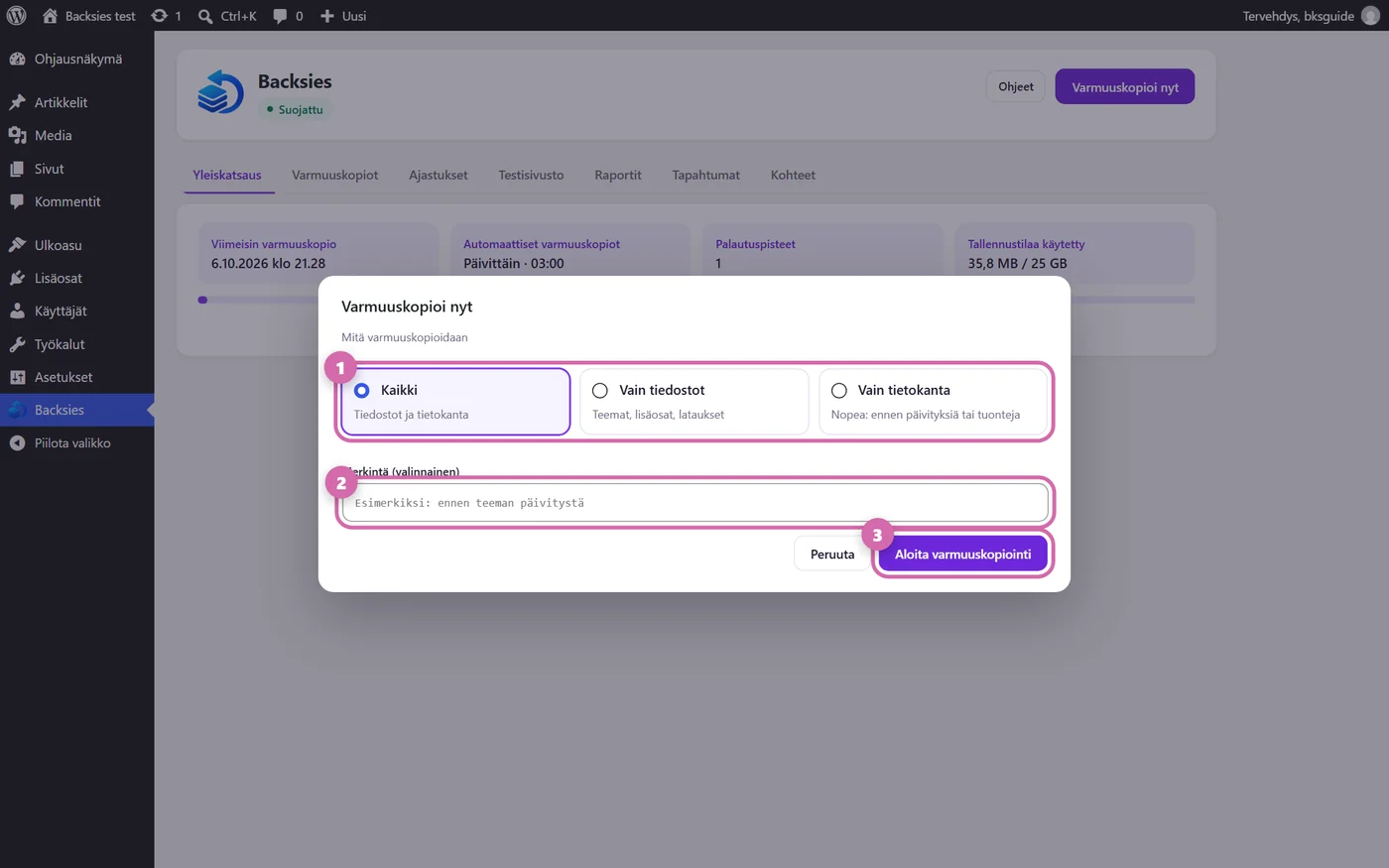
Task: Click the Päivittäin · 03:00 schedule value
Action: [x=513, y=263]
